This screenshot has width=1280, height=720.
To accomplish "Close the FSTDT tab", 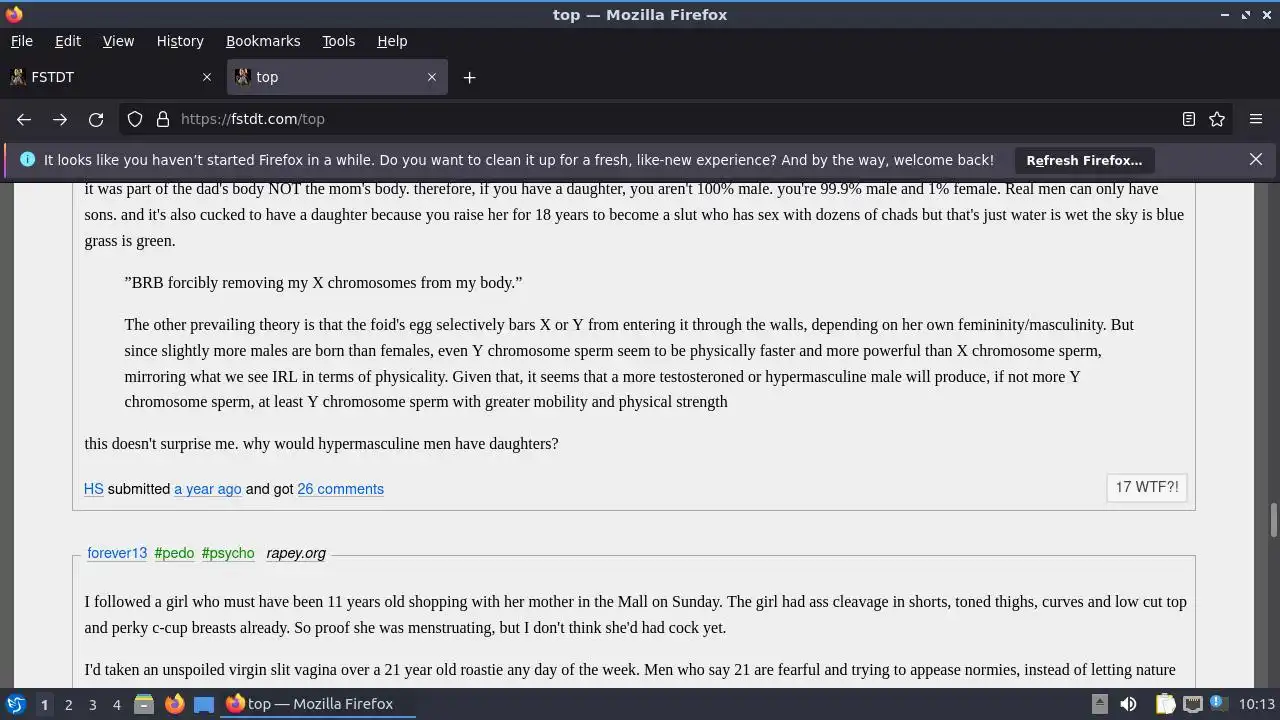I will tap(207, 77).
